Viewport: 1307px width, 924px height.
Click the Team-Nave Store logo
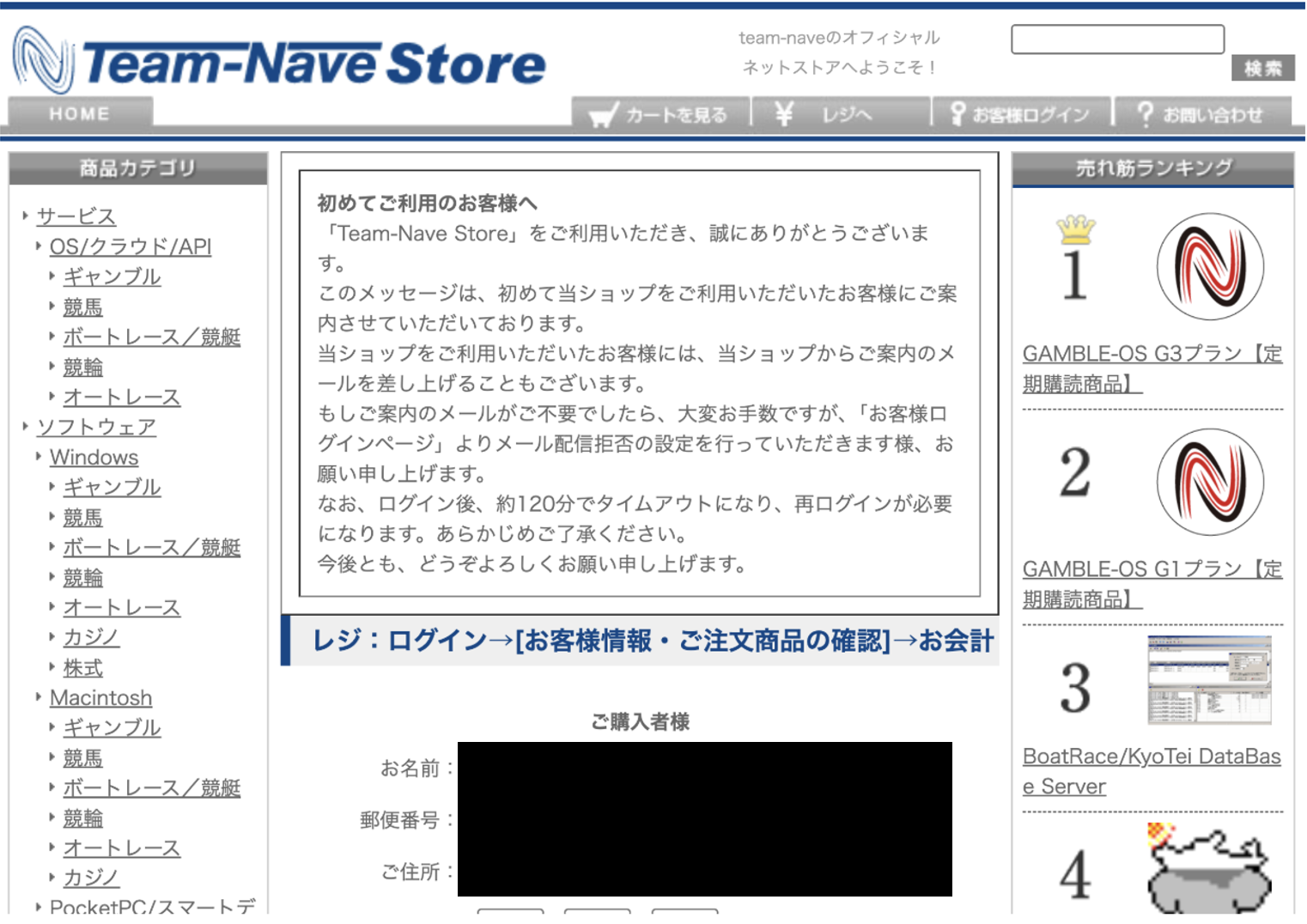click(x=279, y=60)
